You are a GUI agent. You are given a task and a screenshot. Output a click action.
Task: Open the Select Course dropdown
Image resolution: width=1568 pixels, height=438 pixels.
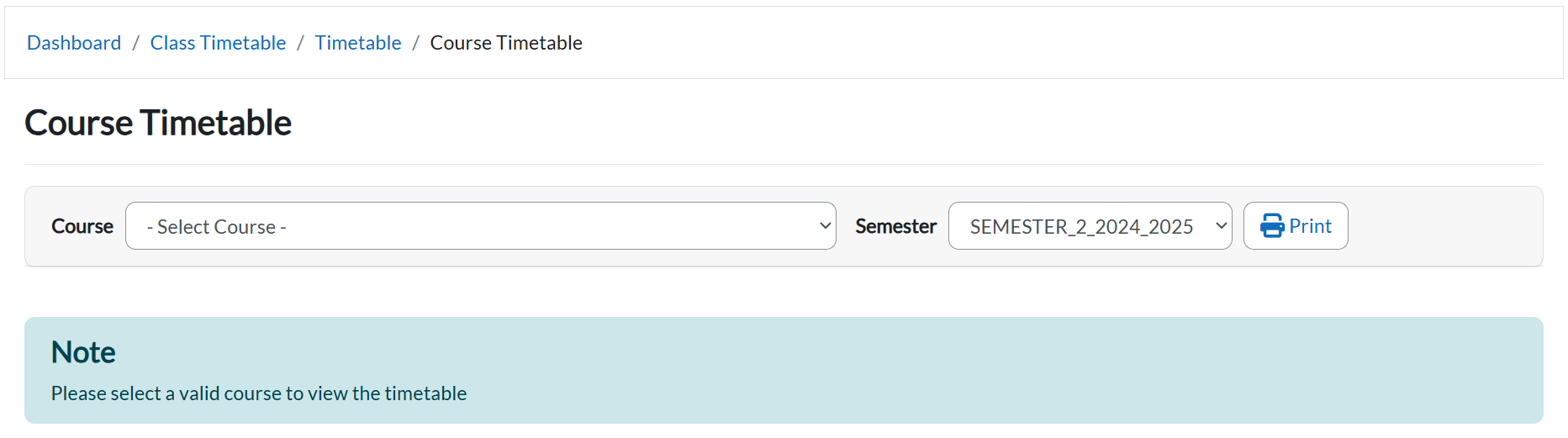[480, 226]
